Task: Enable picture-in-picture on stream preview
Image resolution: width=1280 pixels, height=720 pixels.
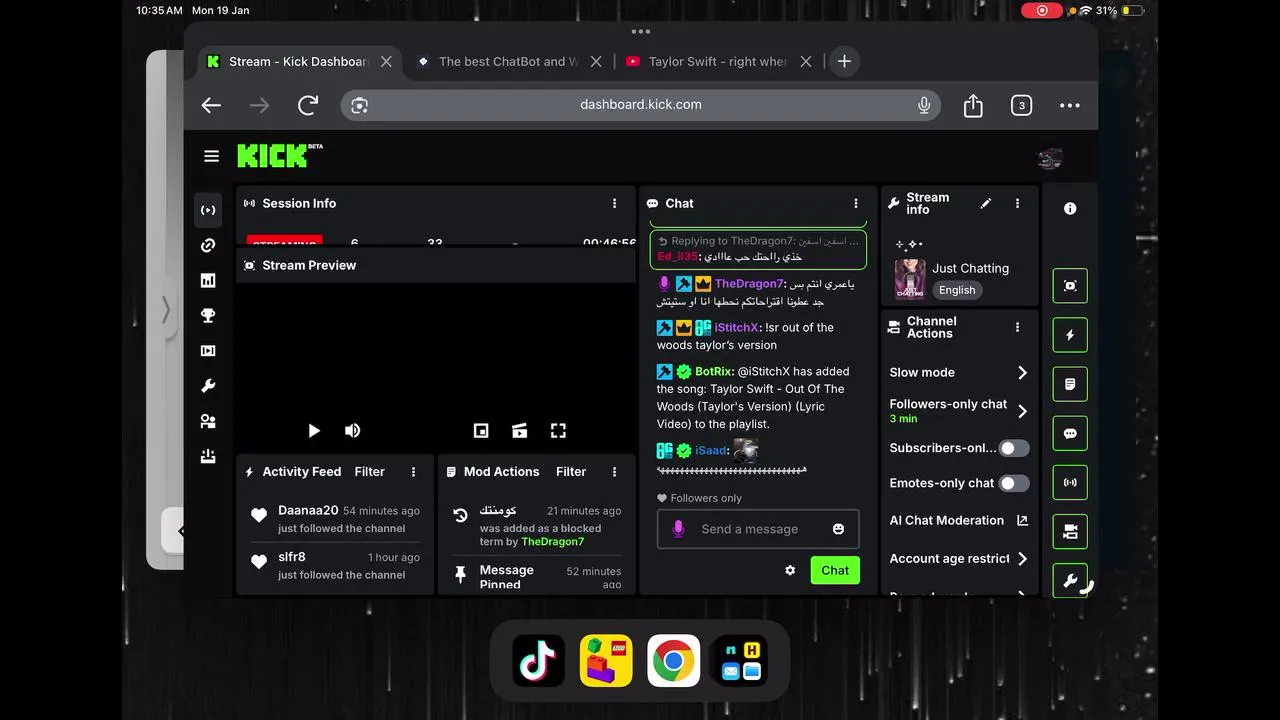Action: coord(481,431)
